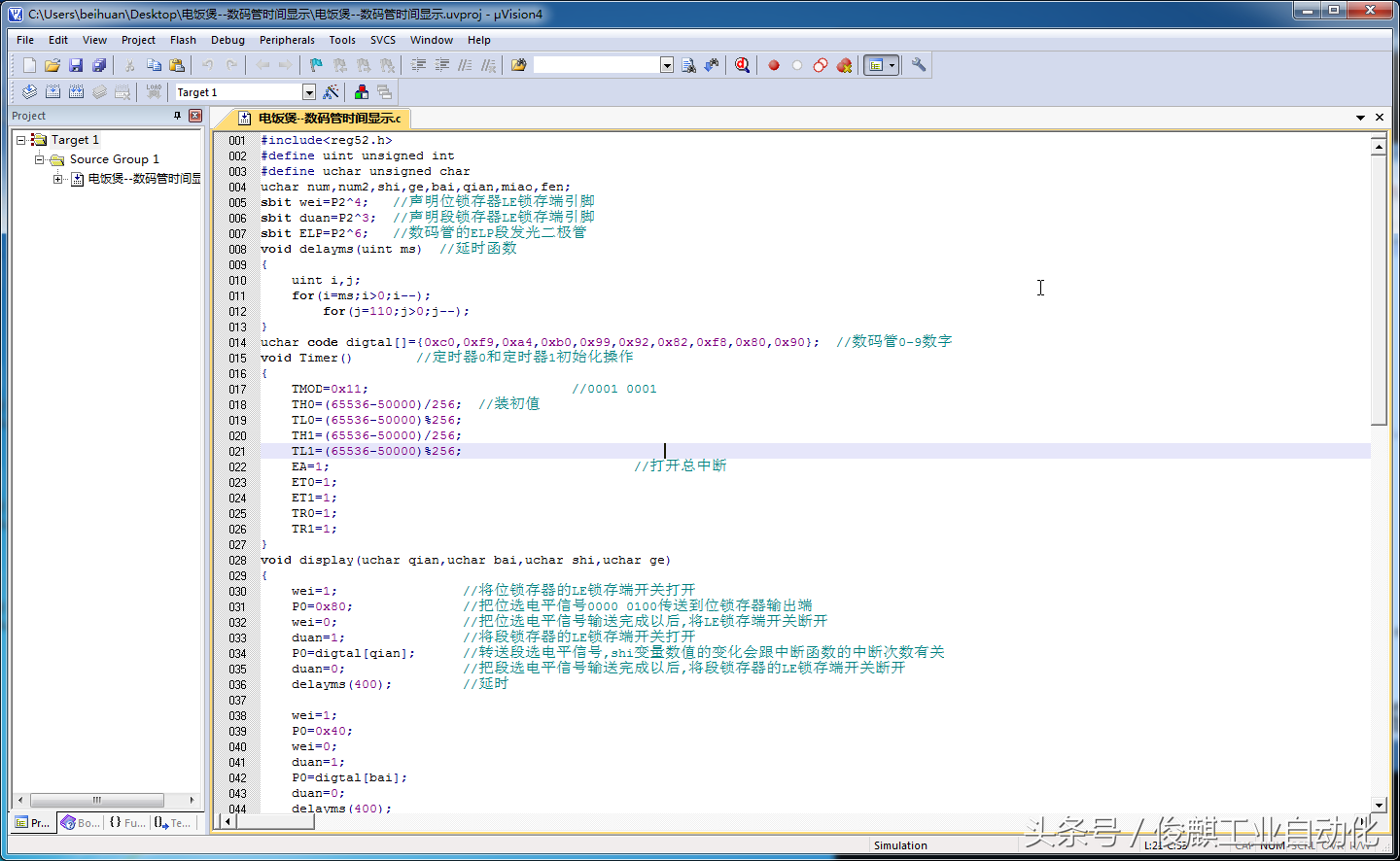
Task: Start the debug session with the magnifier icon
Action: pyautogui.click(x=742, y=65)
